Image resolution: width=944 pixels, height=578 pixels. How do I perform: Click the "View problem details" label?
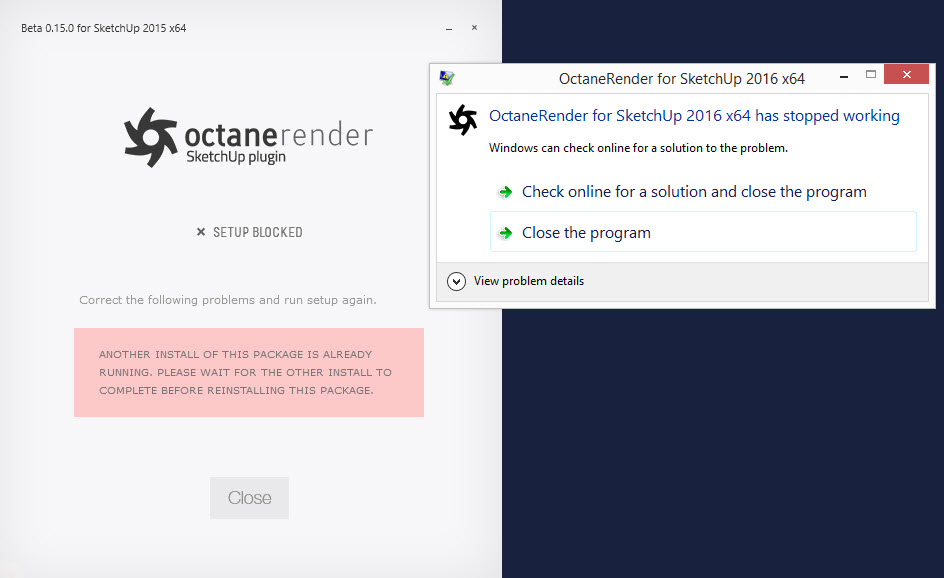click(x=529, y=281)
